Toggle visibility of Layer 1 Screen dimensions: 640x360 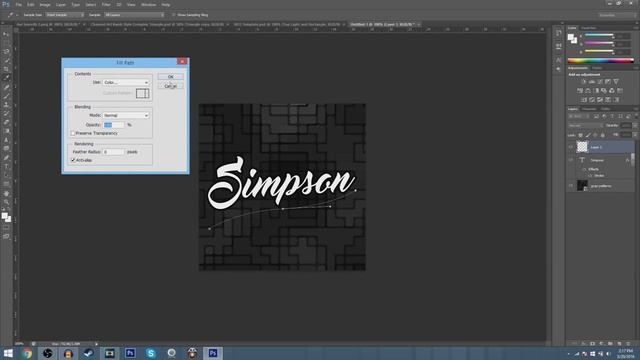[571, 147]
